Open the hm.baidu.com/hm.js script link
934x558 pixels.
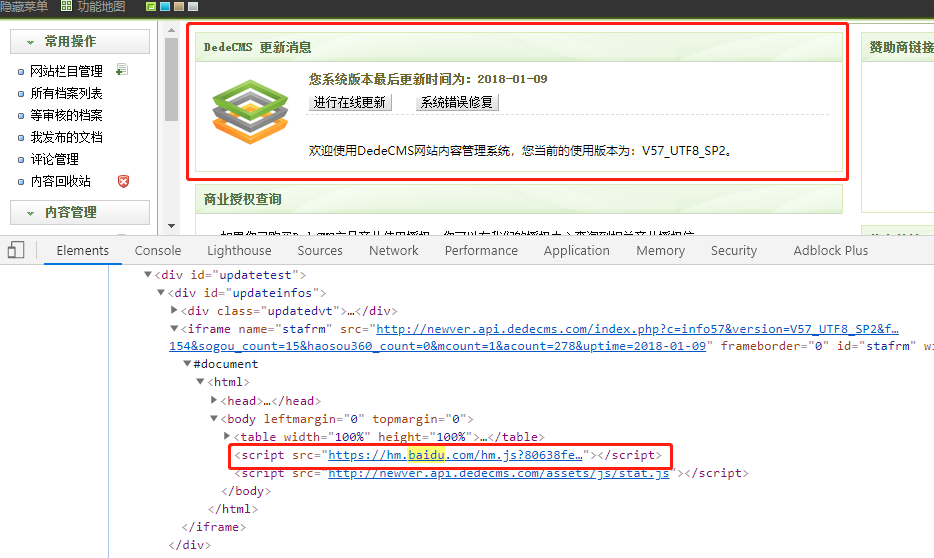coord(455,455)
